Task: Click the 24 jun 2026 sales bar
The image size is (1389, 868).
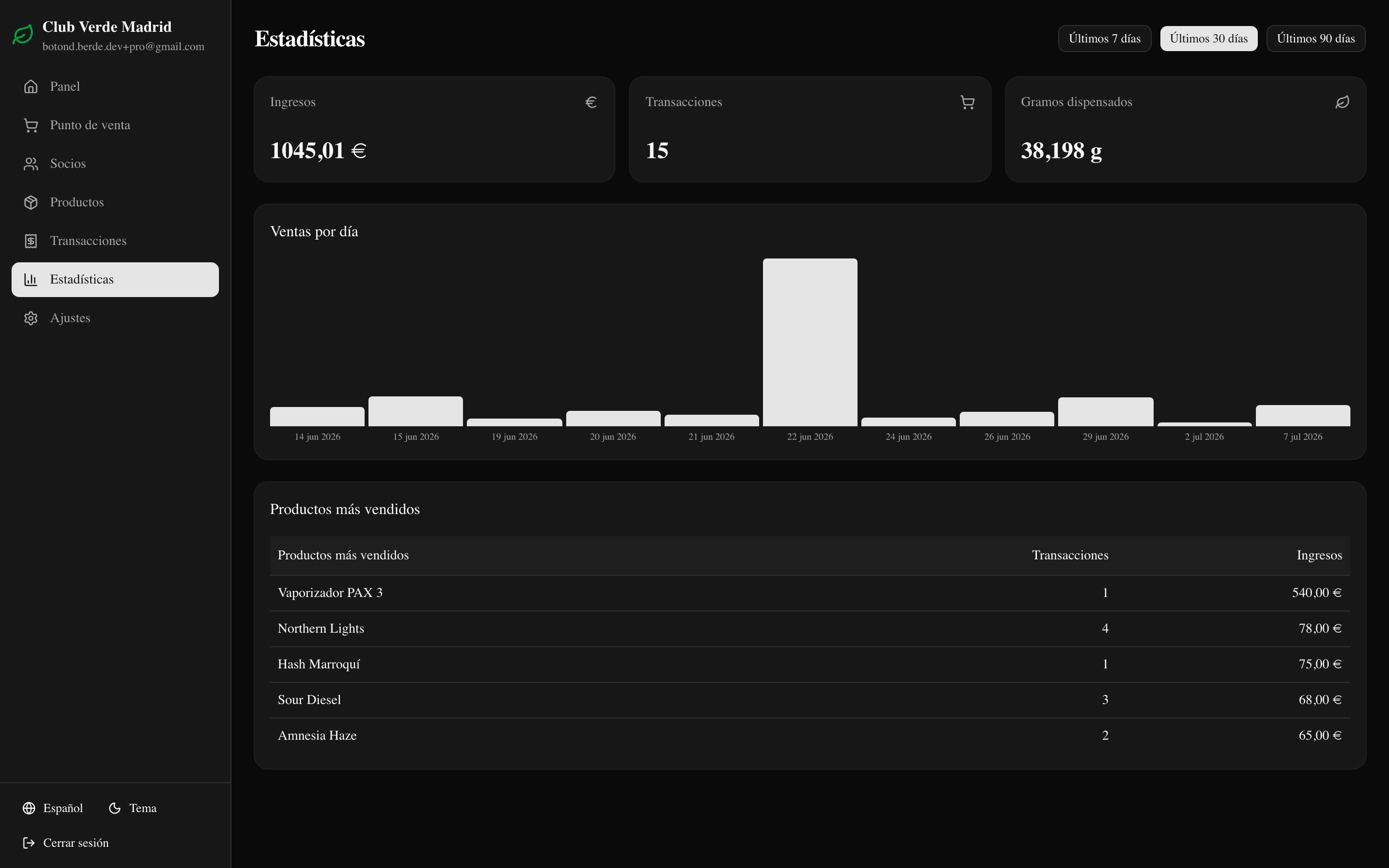Action: coord(909,421)
